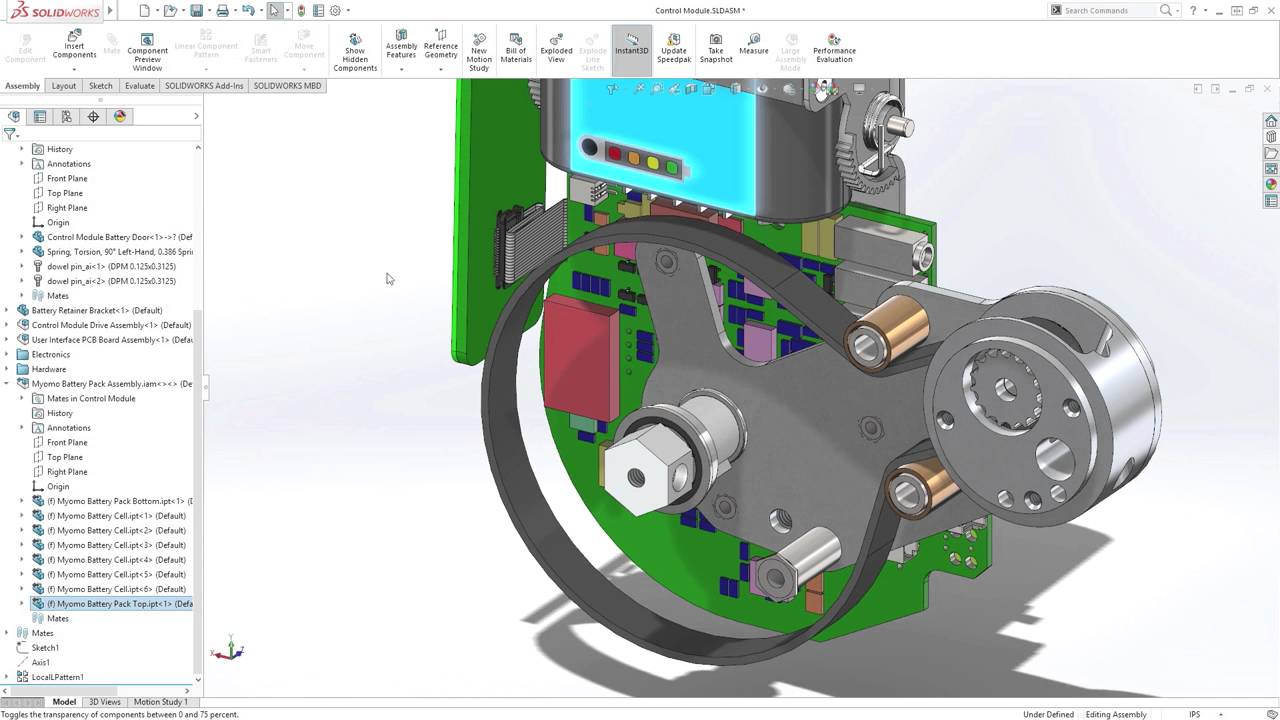The height and width of the screenshot is (720, 1280).
Task: Click the New document icon
Action: [x=145, y=11]
